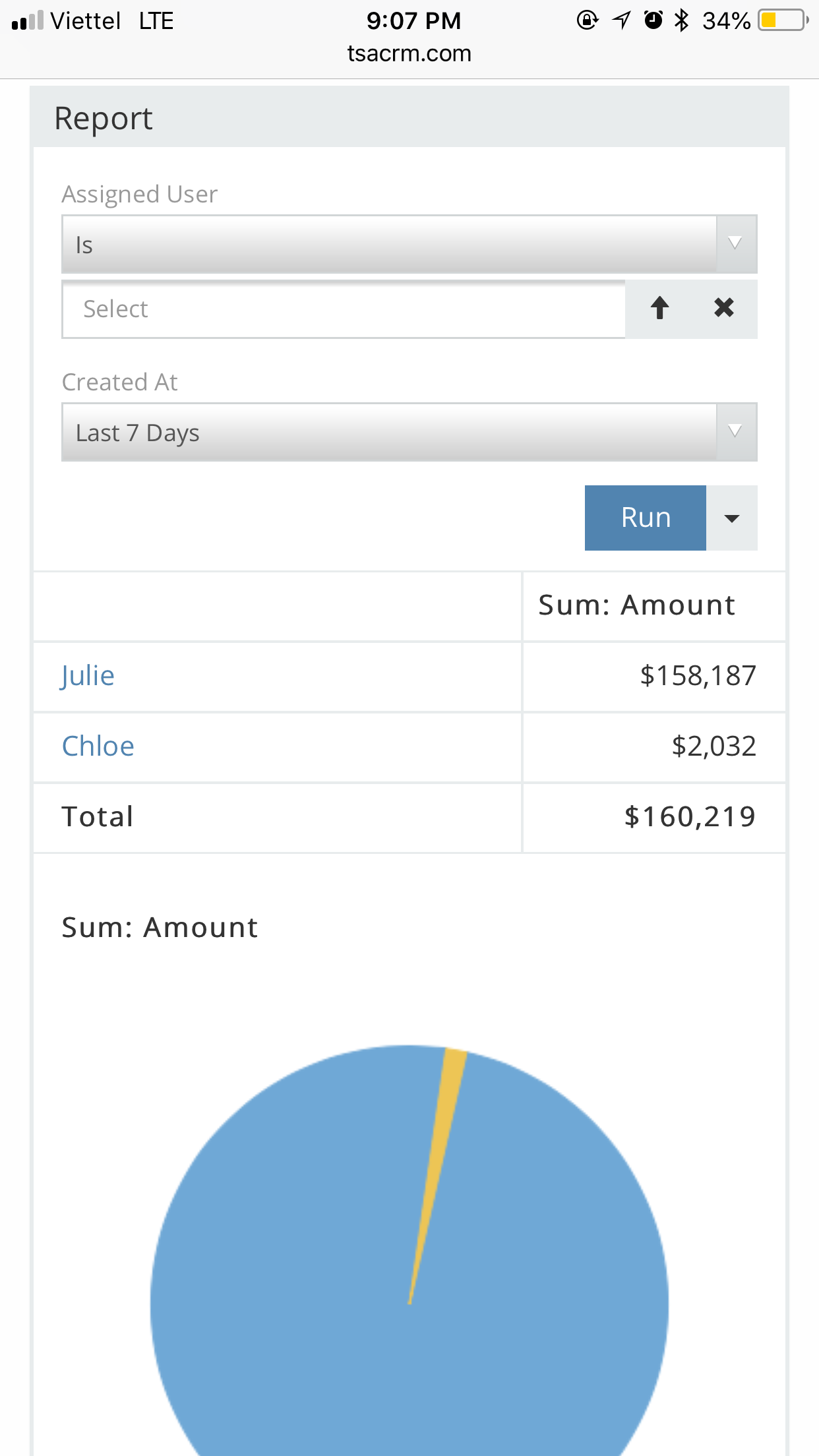Open the 'Last 7 Days' date dropdown
Screen dimensions: 819x1456
(x=409, y=433)
